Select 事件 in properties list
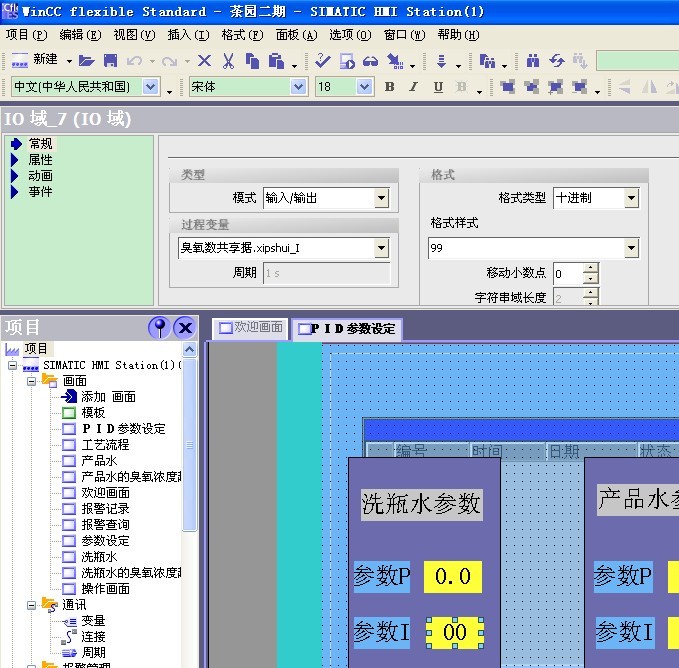Screen dimensions: 679x668 coord(40,192)
